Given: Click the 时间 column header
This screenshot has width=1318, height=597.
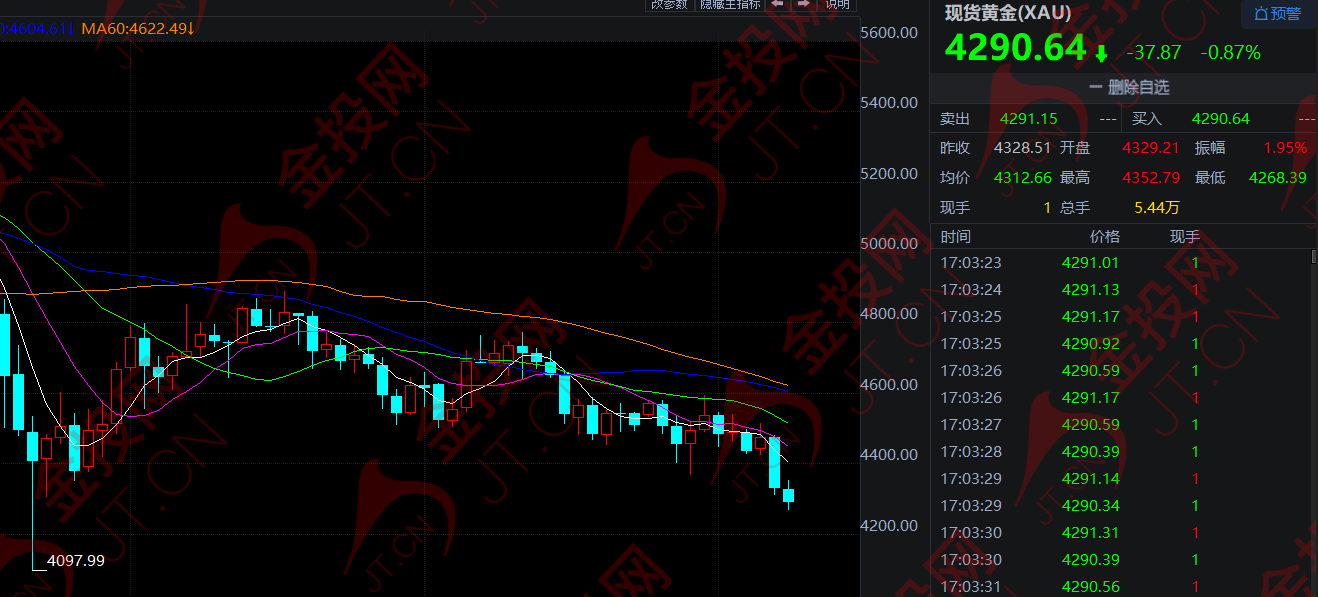Looking at the screenshot, I should click(x=955, y=237).
